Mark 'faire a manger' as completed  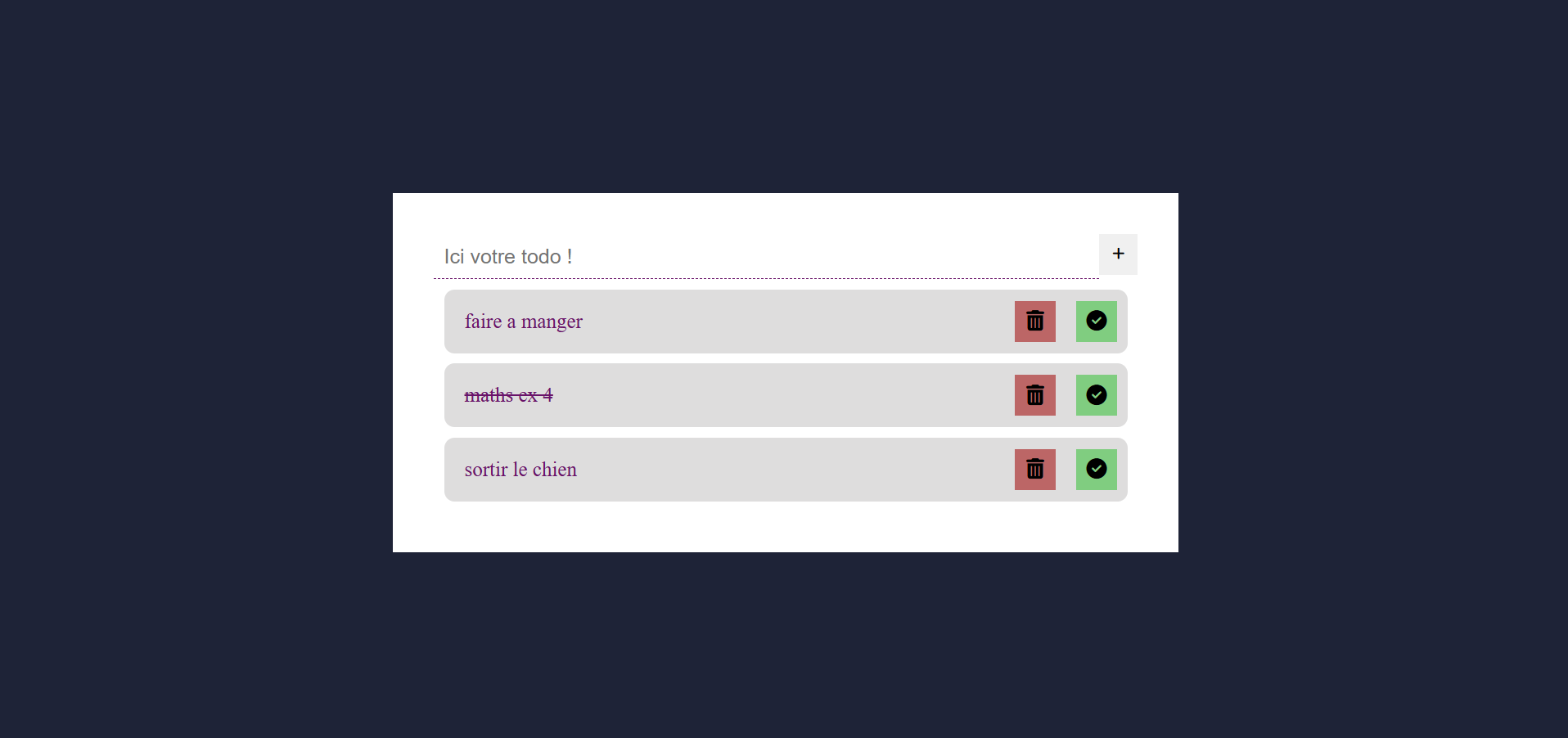click(1096, 322)
